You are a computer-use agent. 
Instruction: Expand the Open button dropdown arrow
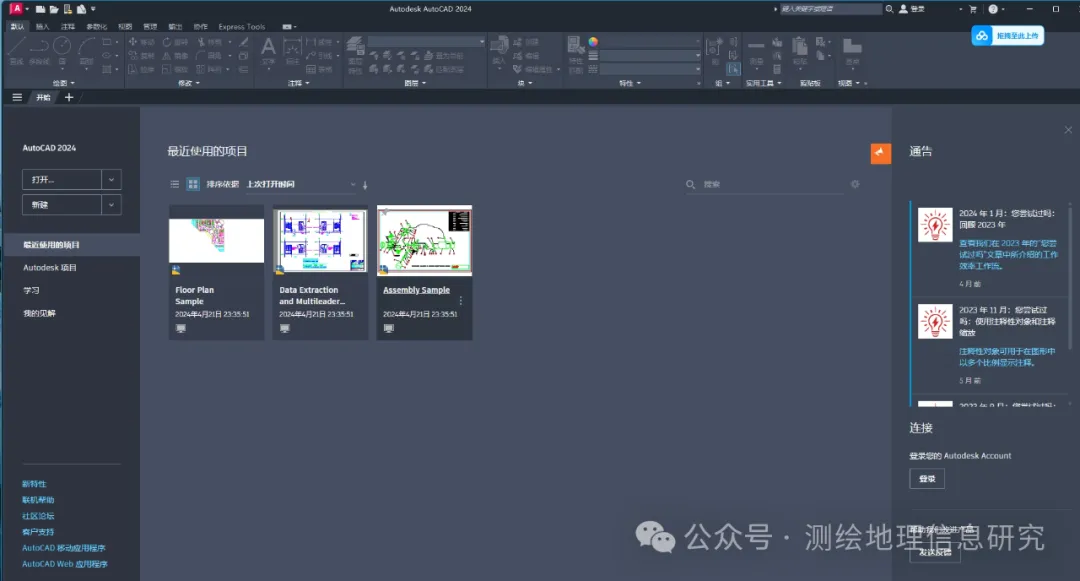[x=111, y=180]
